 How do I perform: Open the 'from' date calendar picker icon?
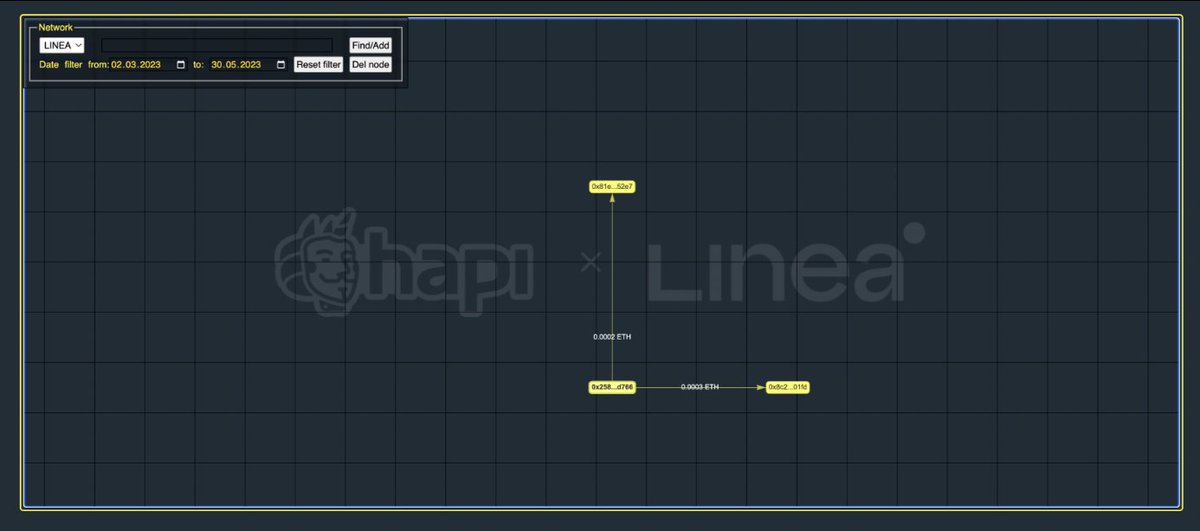coord(181,64)
